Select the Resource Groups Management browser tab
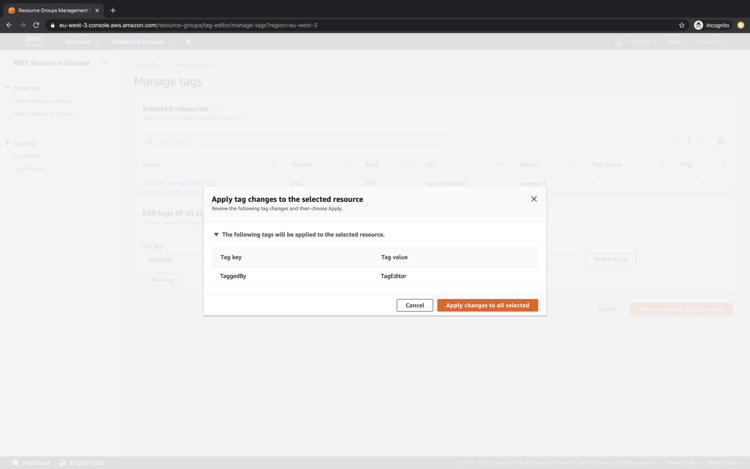The width and height of the screenshot is (750, 469). pyautogui.click(x=52, y=10)
